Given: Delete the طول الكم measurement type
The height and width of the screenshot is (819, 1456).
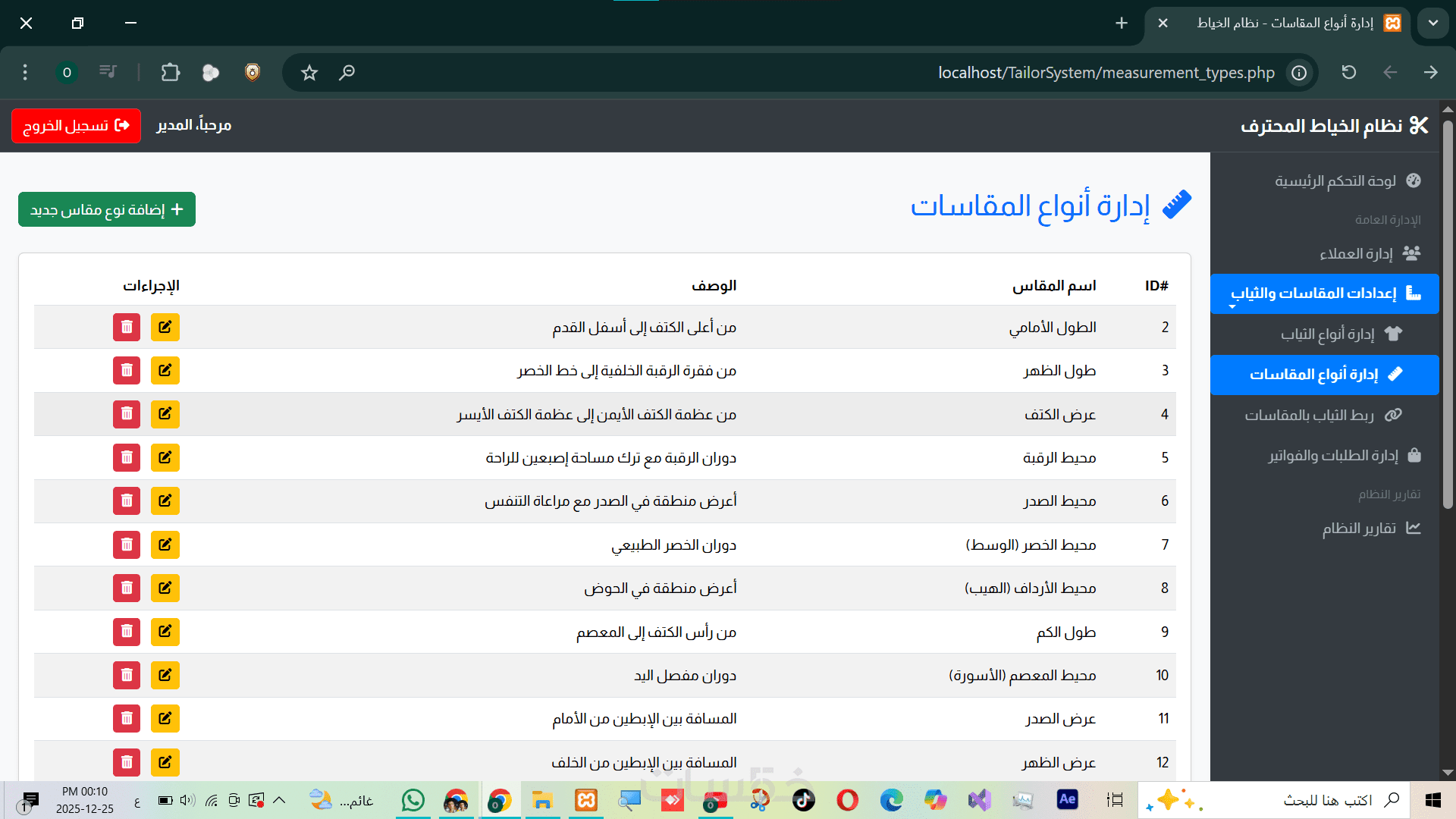Looking at the screenshot, I should pos(127,632).
